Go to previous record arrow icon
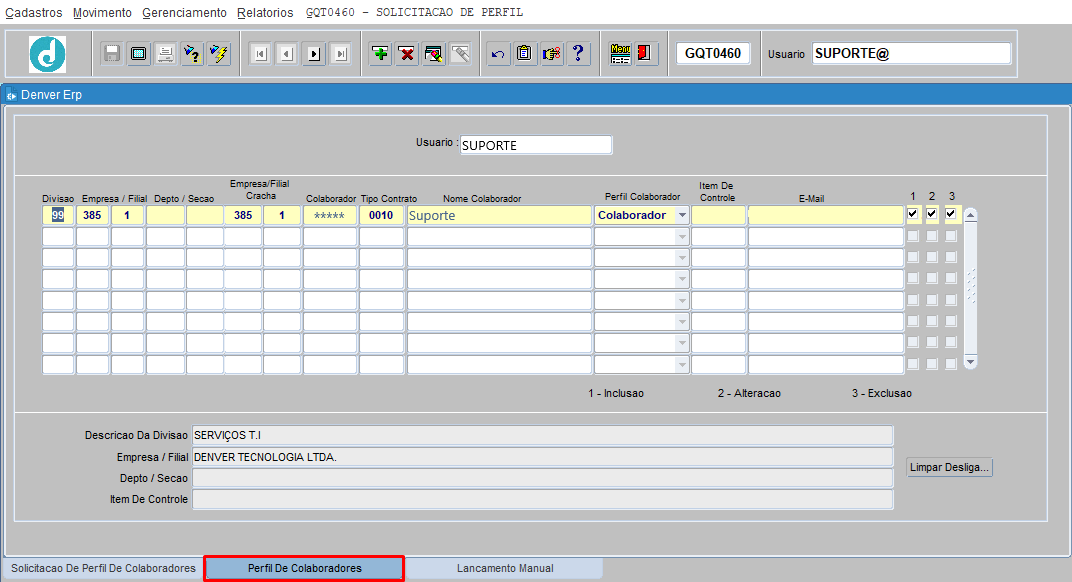 286,53
